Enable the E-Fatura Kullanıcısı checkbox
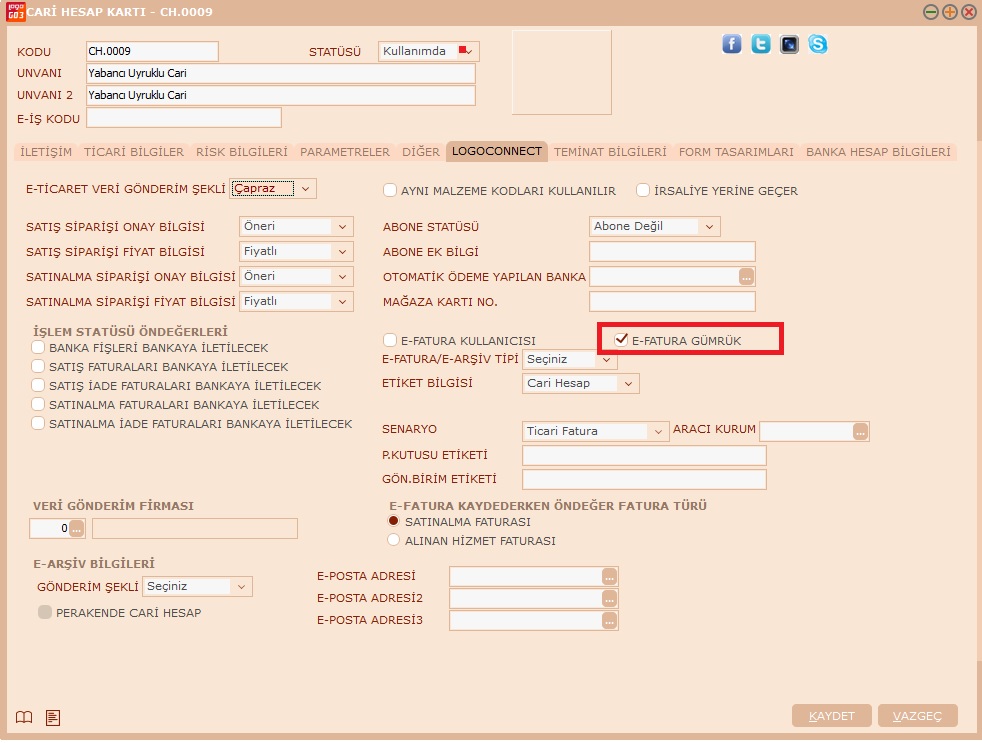982x743 pixels. pyautogui.click(x=391, y=341)
